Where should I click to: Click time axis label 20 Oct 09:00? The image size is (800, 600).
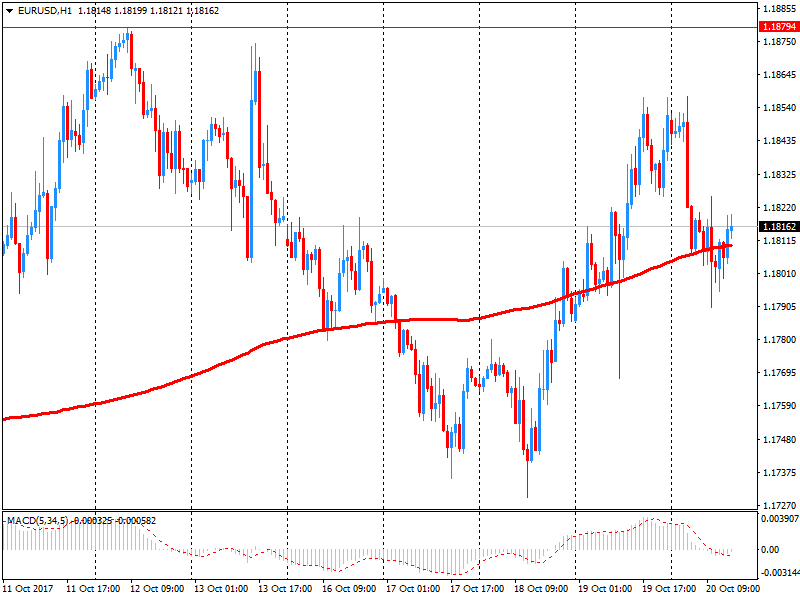tap(733, 589)
